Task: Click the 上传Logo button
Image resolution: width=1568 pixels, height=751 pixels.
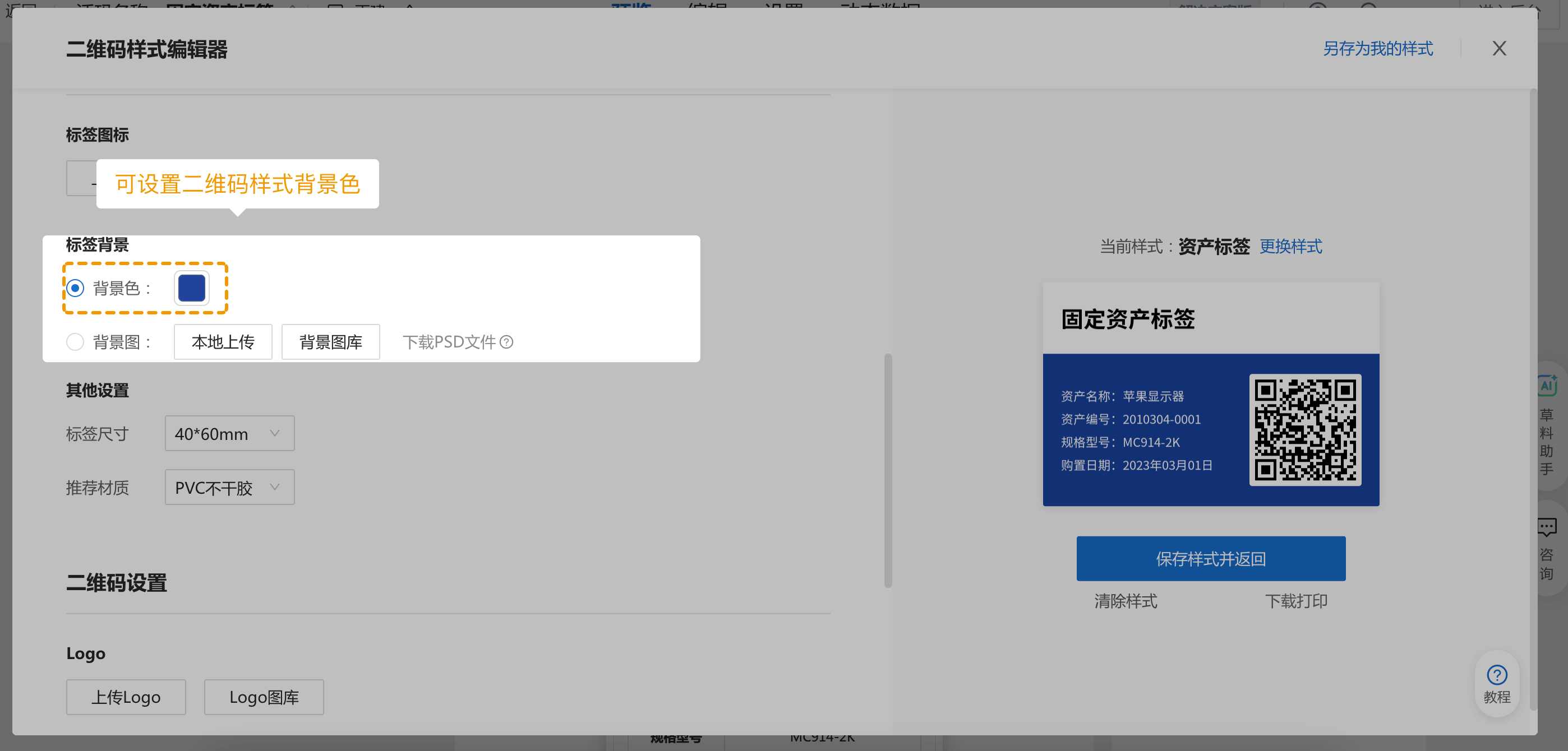Action: point(126,697)
